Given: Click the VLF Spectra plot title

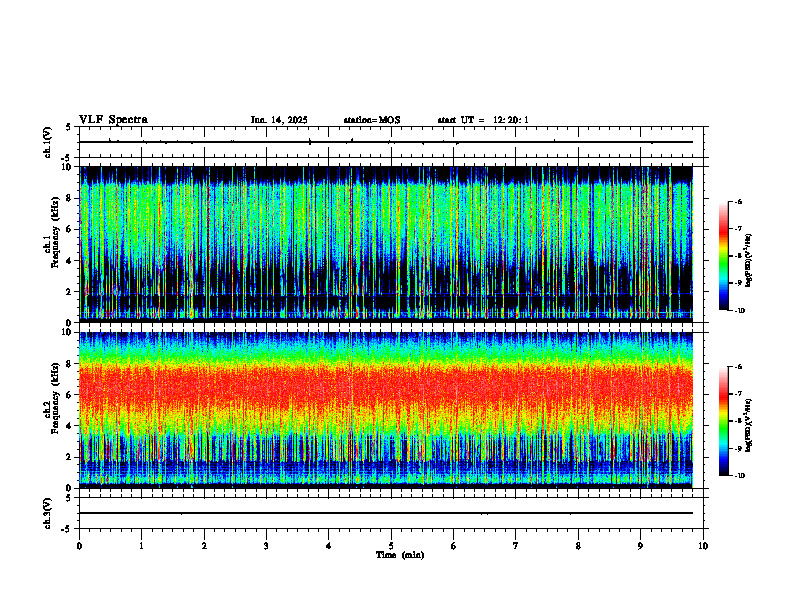Looking at the screenshot, I should point(113,120).
